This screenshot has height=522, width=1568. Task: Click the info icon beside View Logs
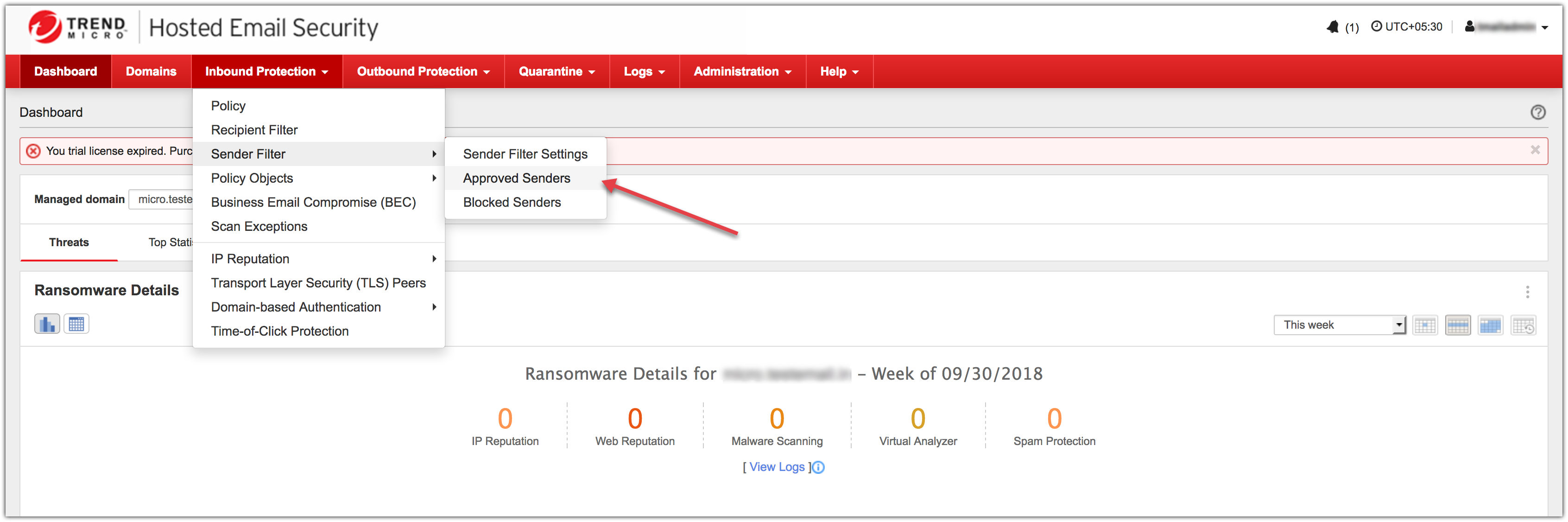(818, 467)
